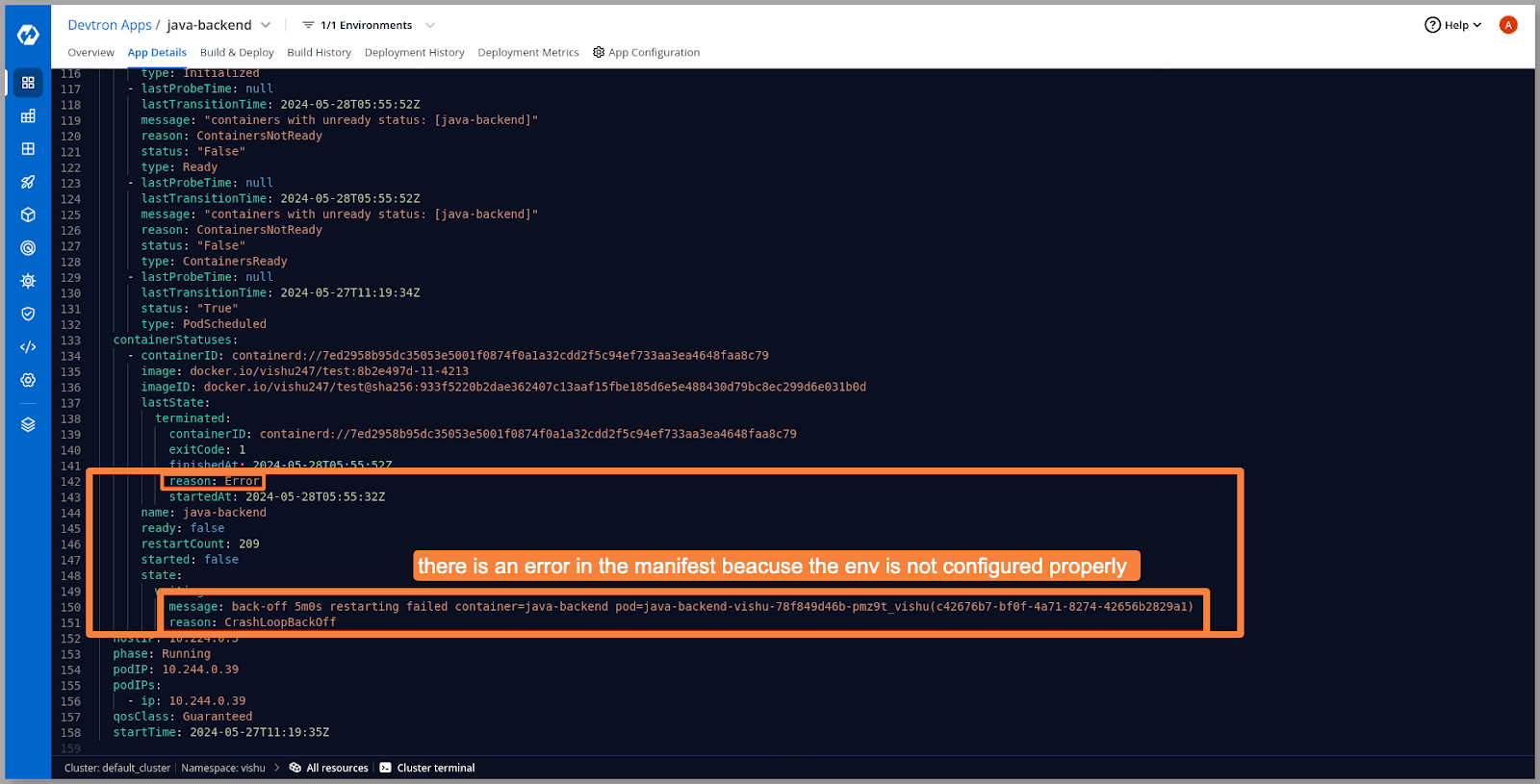Click started: false on line 147
The height and width of the screenshot is (784, 1540).
click(190, 560)
